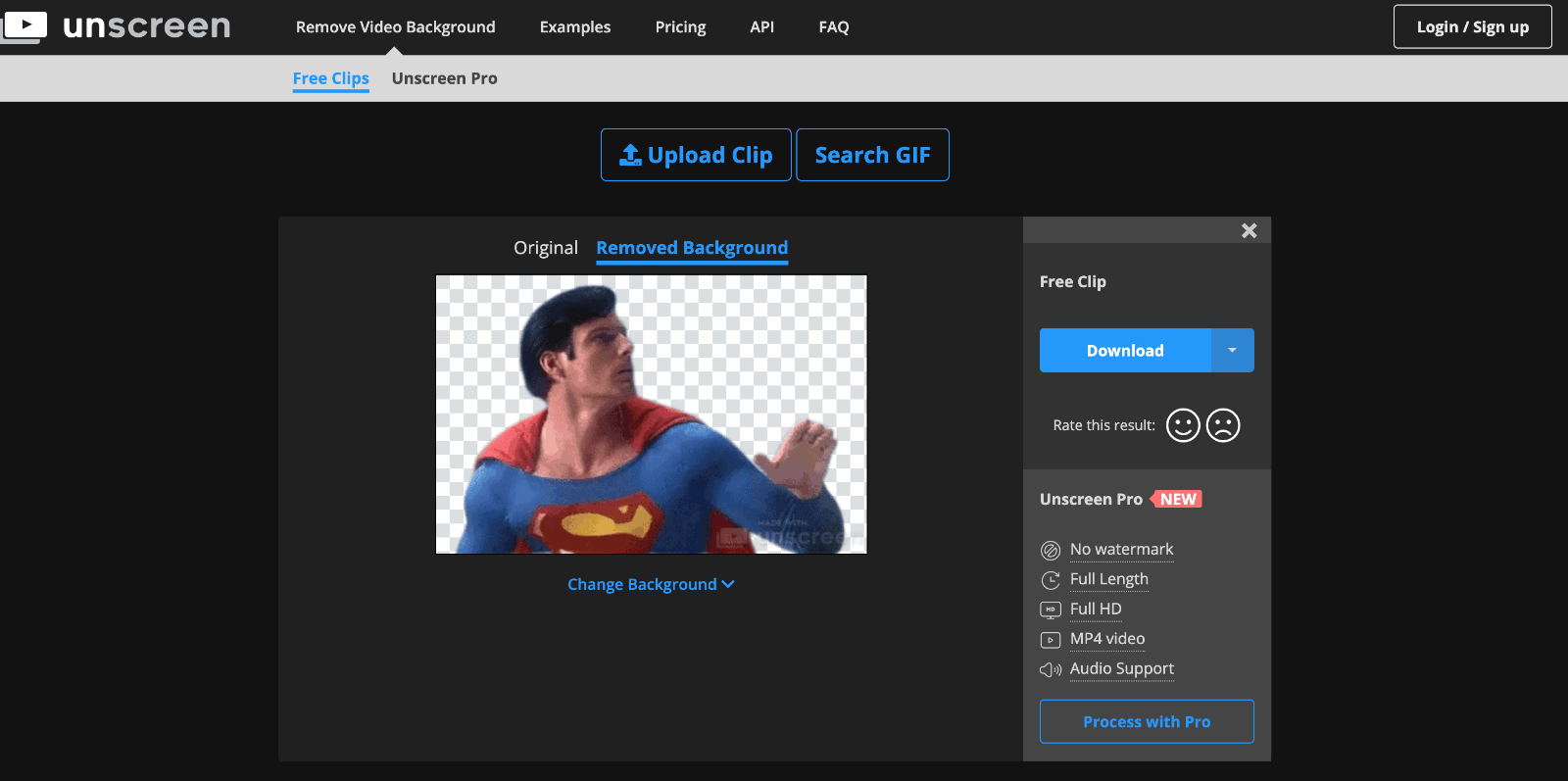The width and height of the screenshot is (1568, 781).
Task: Switch to the Unscreen Pro tab
Action: pyautogui.click(x=444, y=78)
